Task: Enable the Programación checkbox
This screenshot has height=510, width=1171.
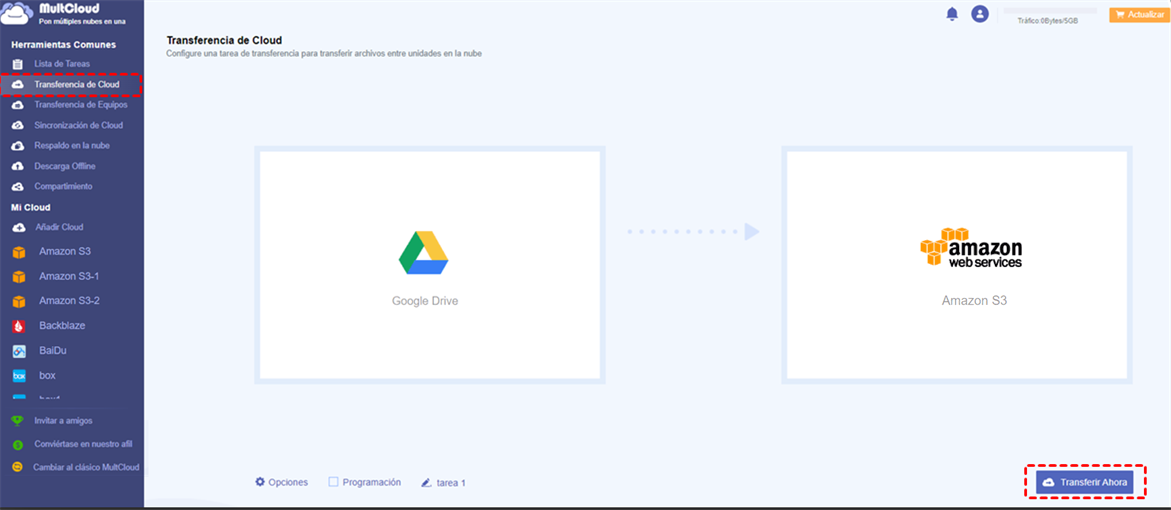Action: pos(334,482)
